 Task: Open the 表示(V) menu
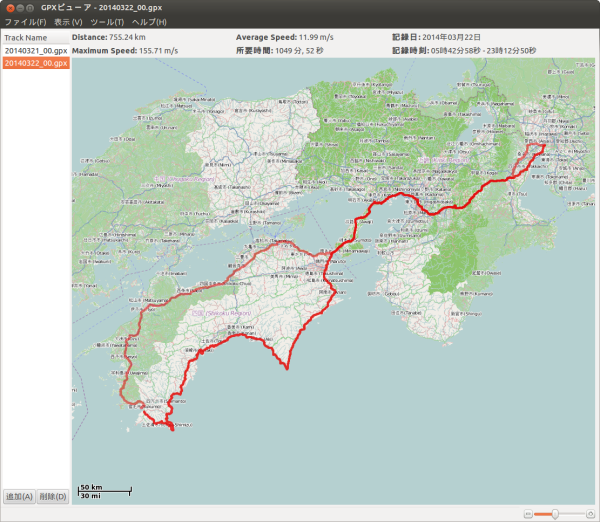coord(68,22)
